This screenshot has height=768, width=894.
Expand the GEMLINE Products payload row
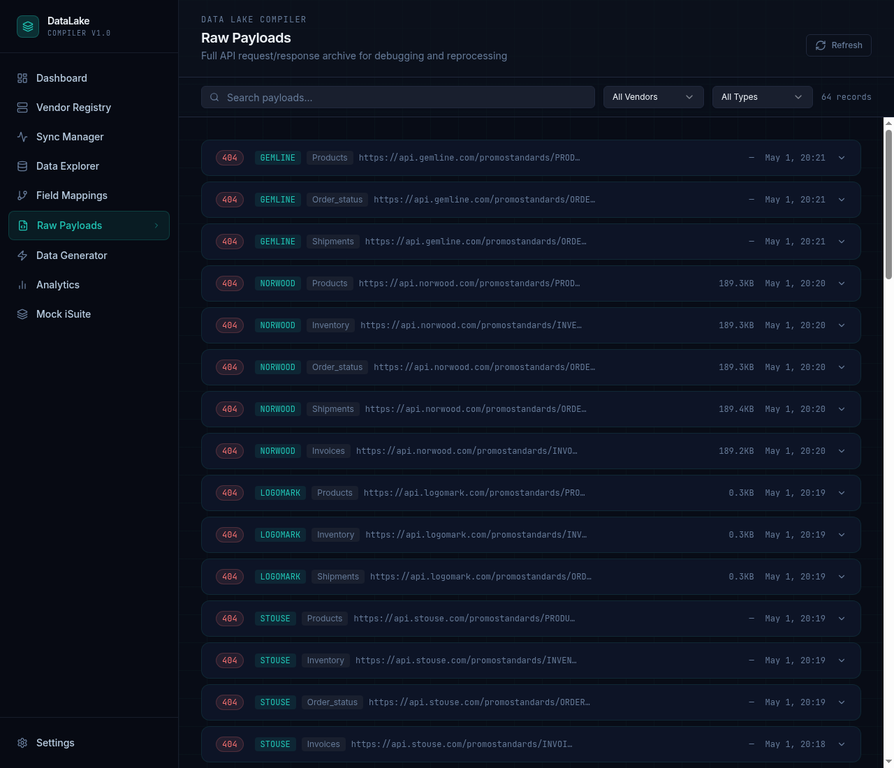click(531, 158)
